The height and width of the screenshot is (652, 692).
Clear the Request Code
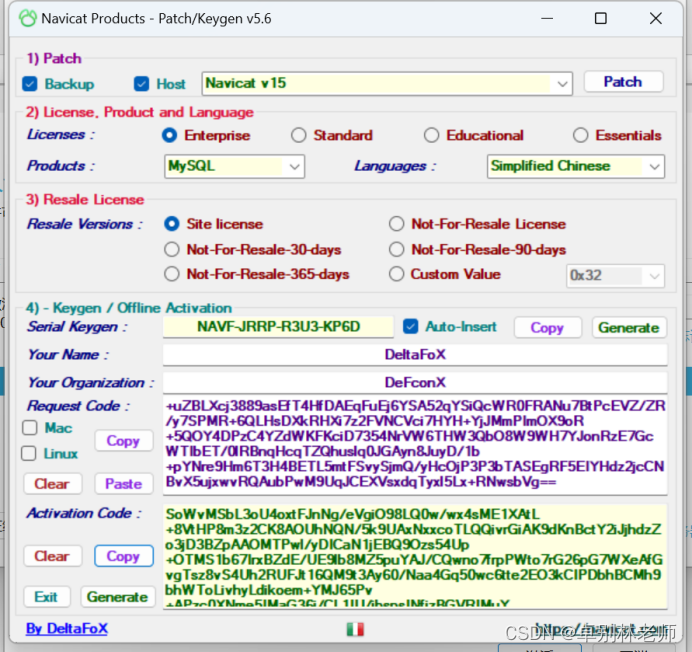point(53,484)
